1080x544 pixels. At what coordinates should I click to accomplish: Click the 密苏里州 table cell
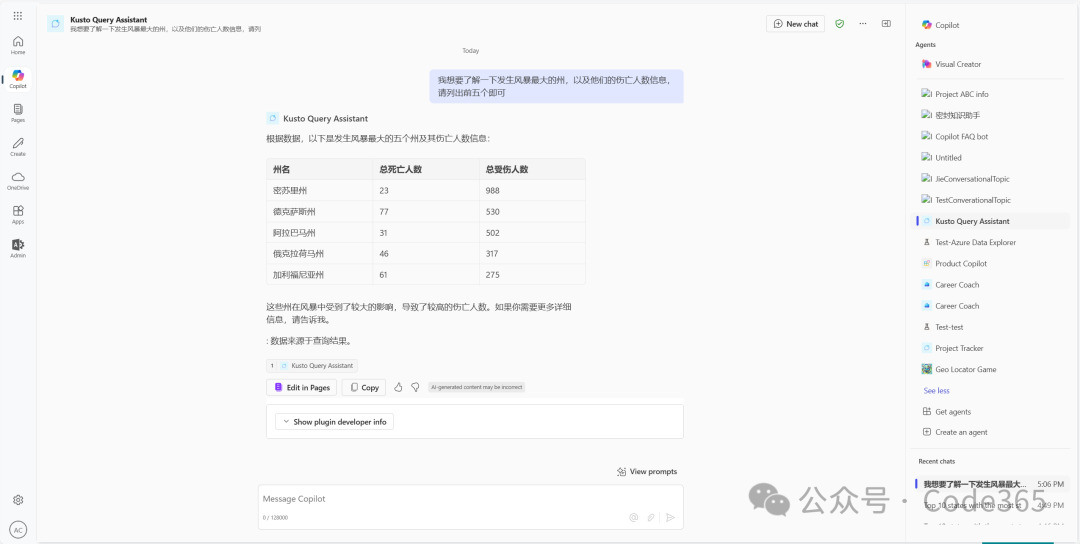[320, 191]
